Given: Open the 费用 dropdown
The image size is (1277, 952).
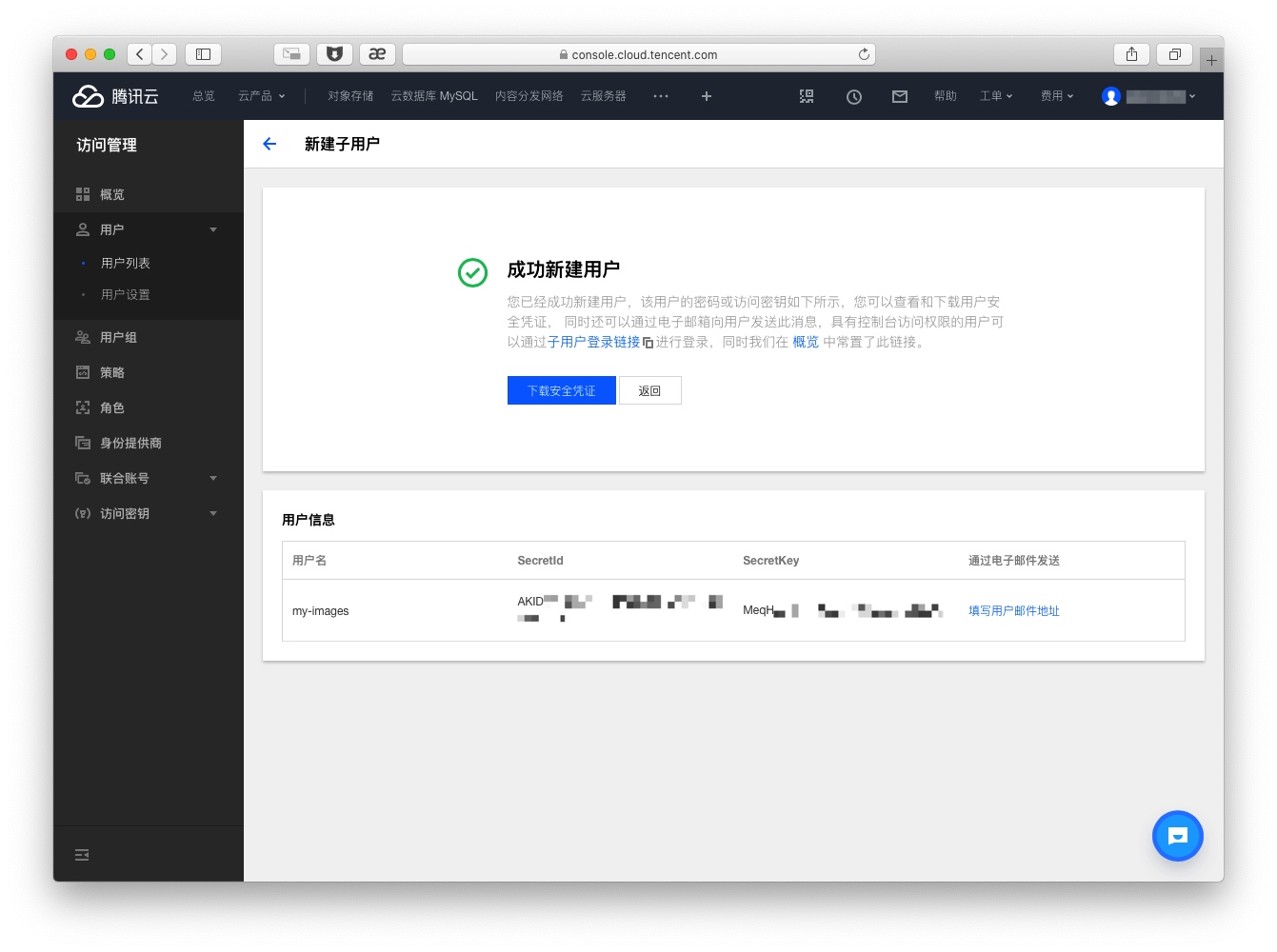Looking at the screenshot, I should [x=1057, y=96].
